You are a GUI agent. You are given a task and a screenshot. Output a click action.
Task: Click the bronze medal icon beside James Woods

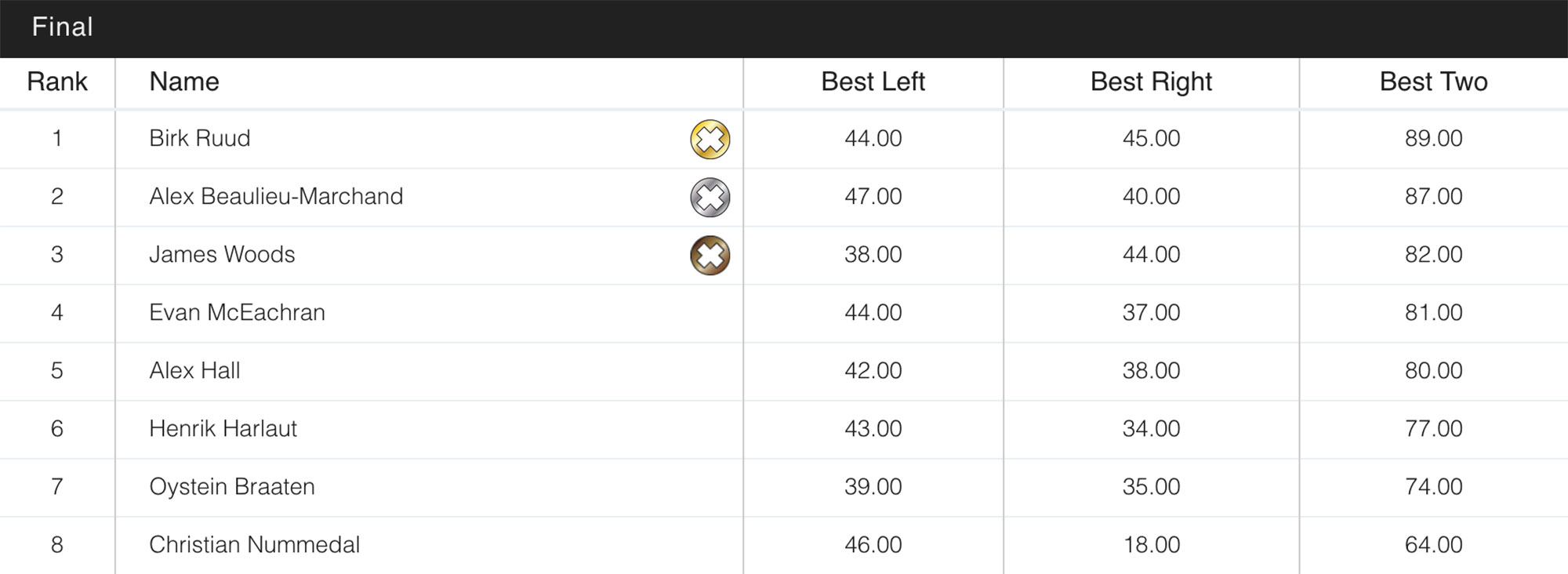pos(710,256)
